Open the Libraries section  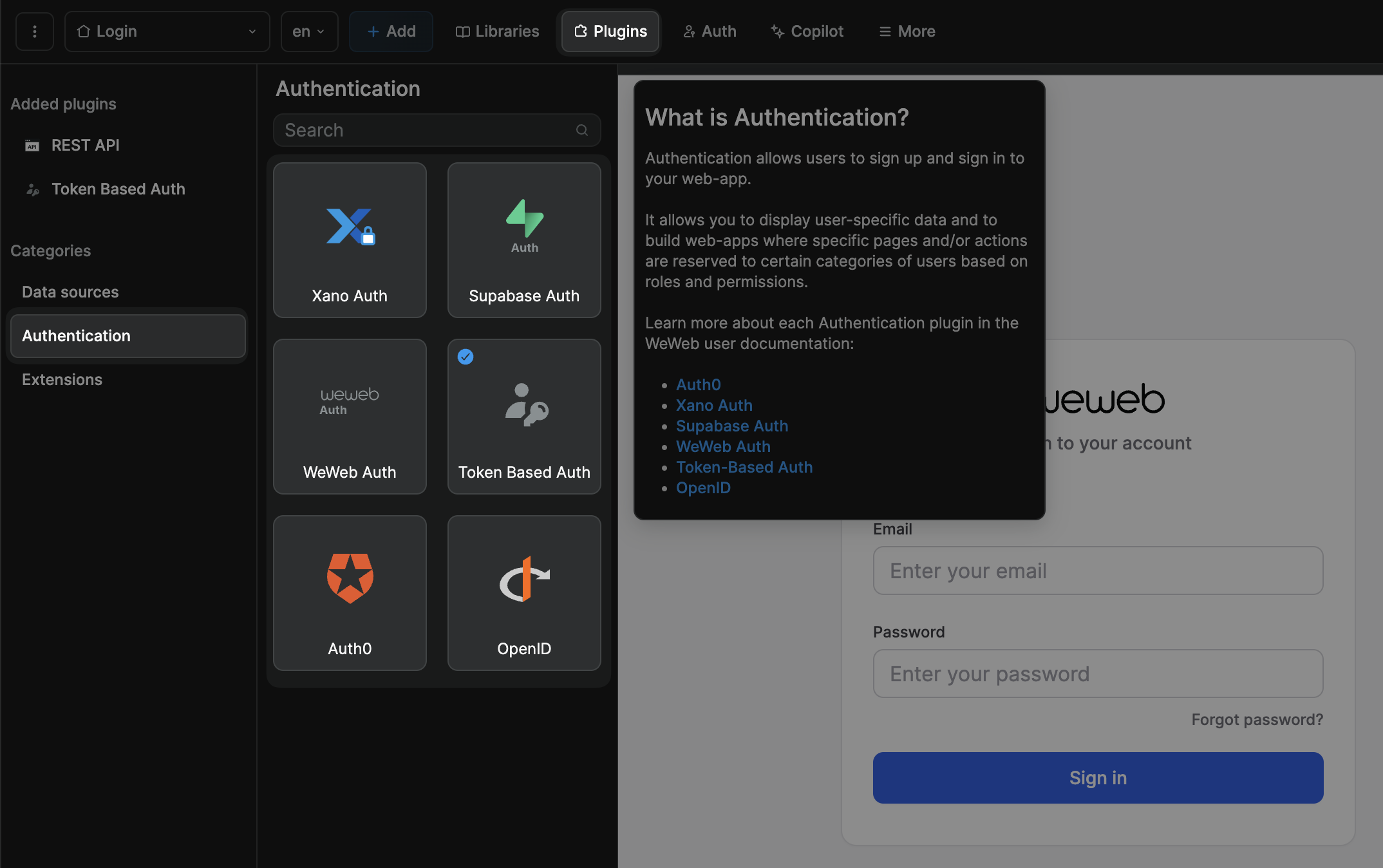[496, 31]
